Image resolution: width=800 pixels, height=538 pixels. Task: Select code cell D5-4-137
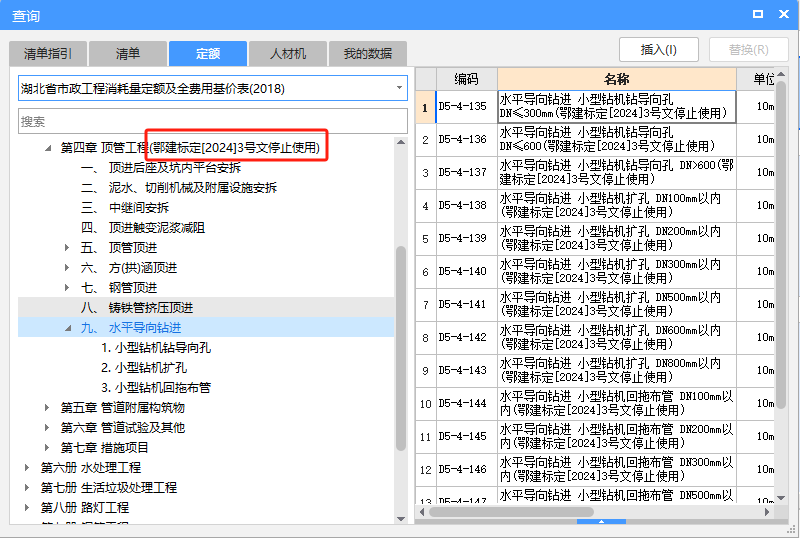[x=466, y=173]
